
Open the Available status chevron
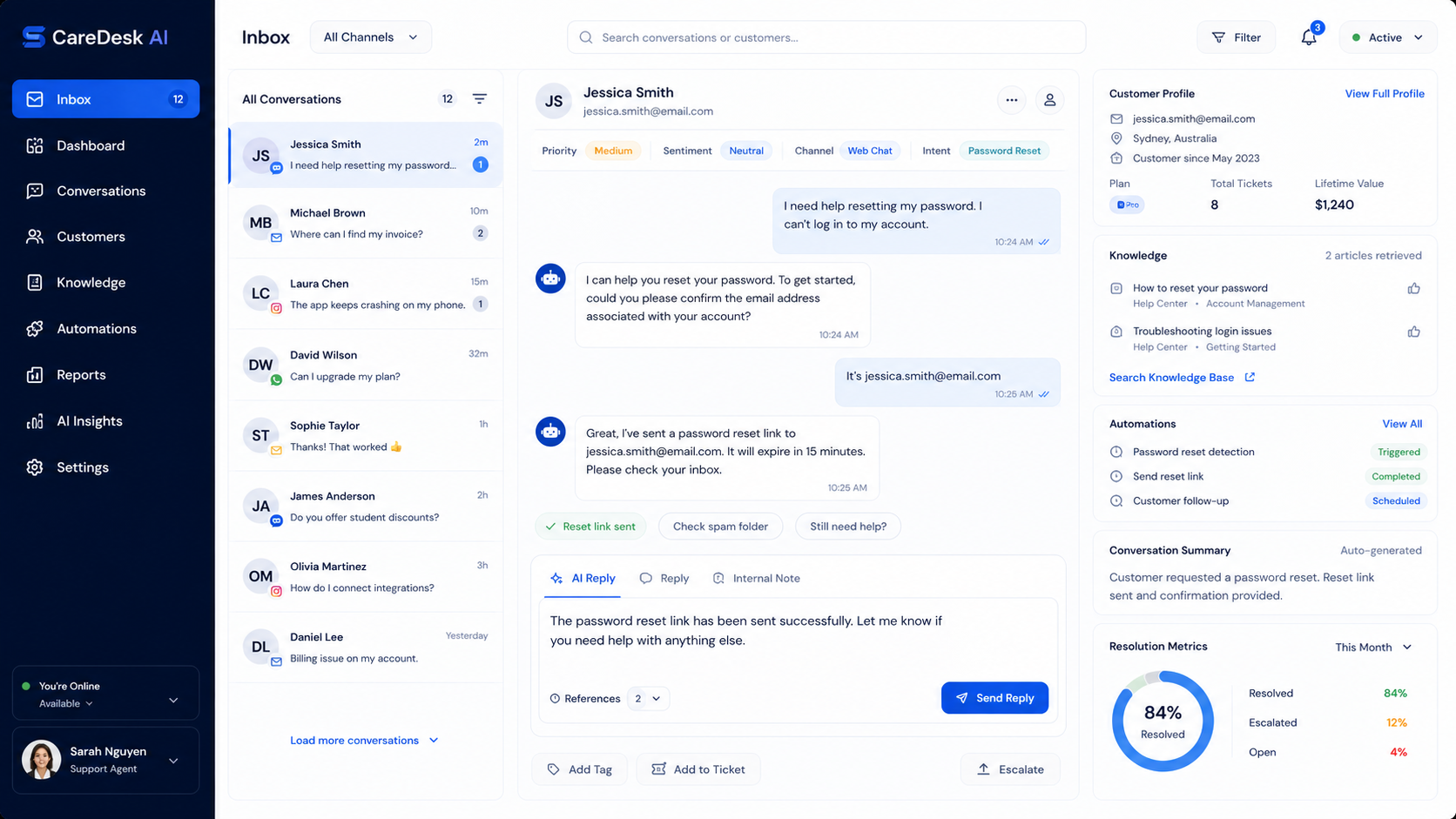point(89,704)
